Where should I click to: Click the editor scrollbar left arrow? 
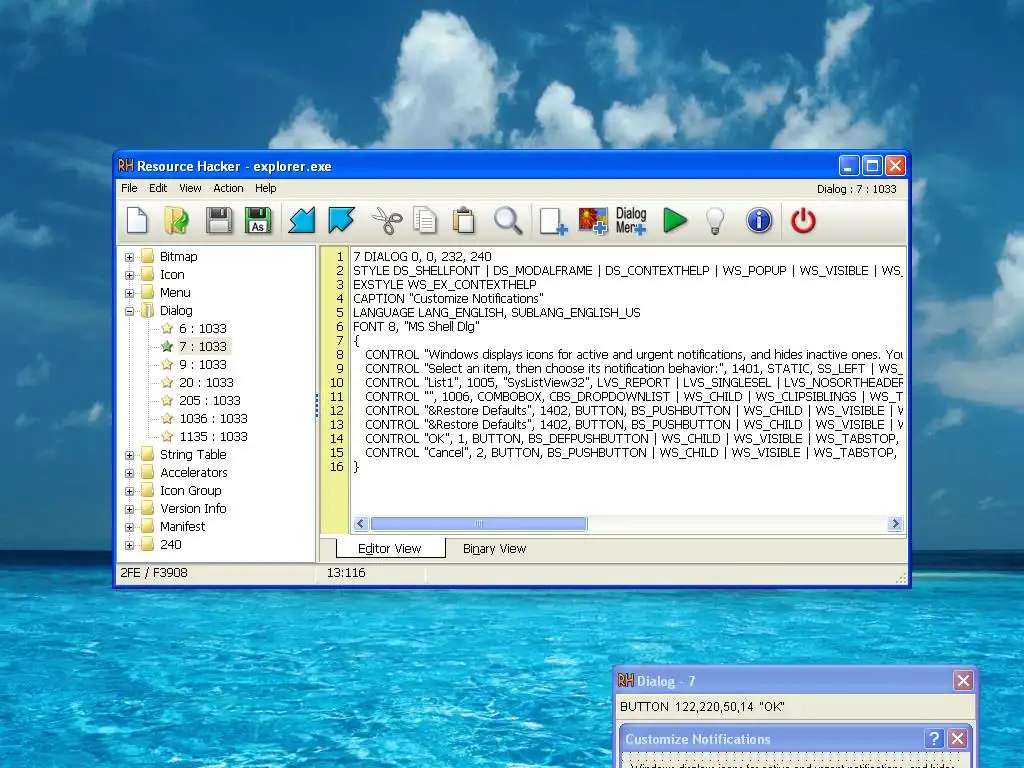click(x=360, y=524)
